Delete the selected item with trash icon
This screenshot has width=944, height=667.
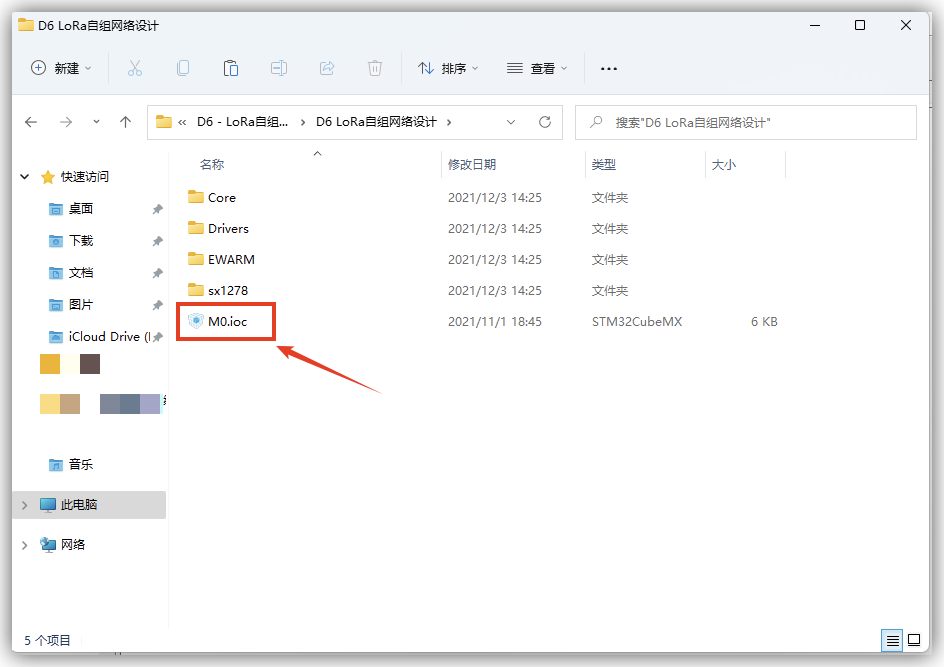pyautogui.click(x=375, y=69)
